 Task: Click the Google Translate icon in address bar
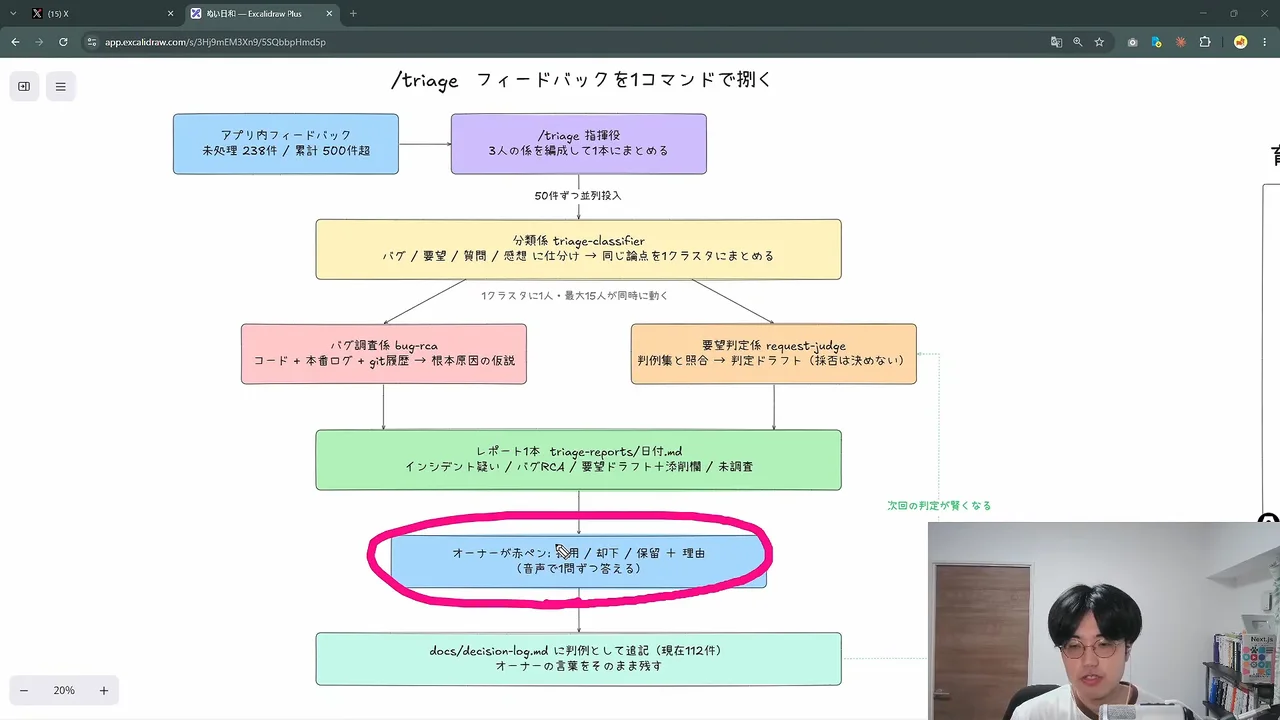tap(1056, 42)
